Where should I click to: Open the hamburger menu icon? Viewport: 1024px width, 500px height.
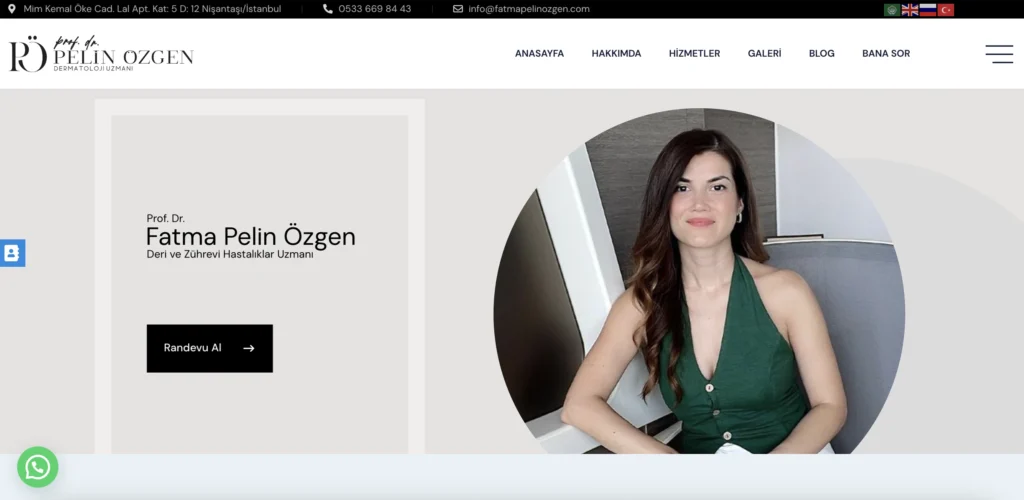[x=999, y=54]
